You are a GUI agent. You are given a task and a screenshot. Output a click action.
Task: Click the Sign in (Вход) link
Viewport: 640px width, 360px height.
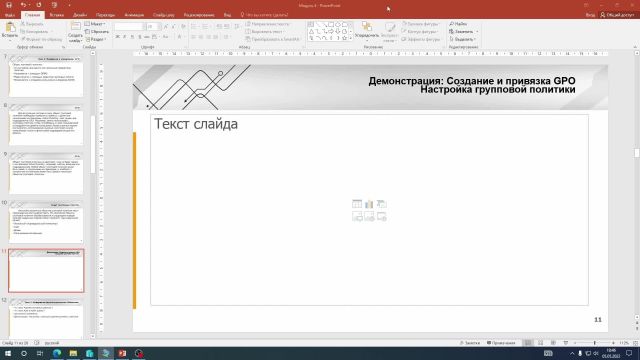pos(590,15)
